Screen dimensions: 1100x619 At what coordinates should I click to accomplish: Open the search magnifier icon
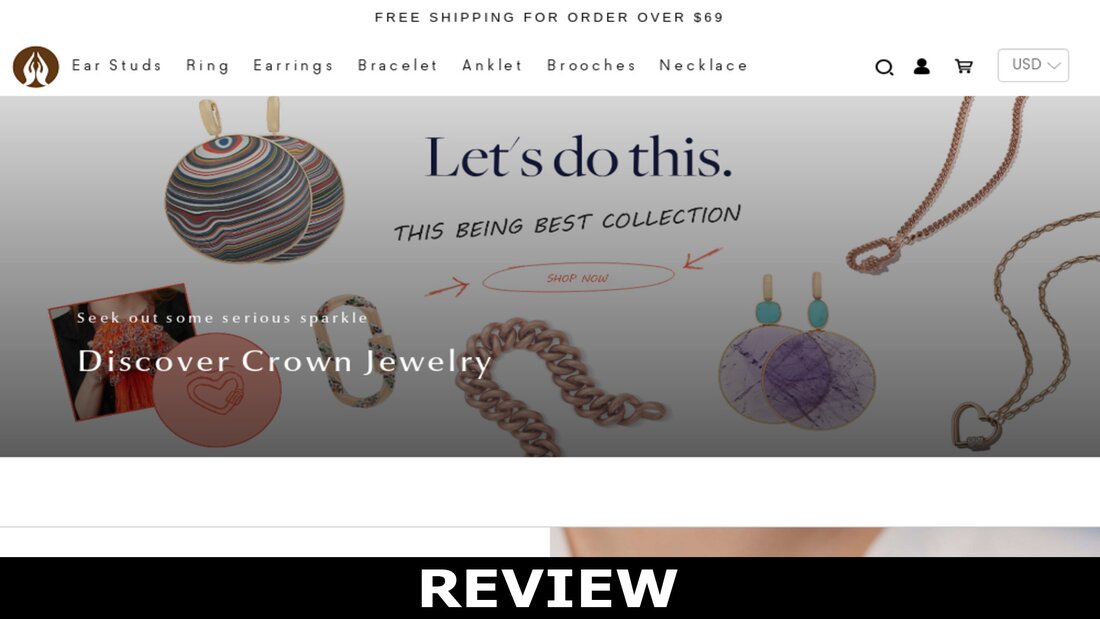[x=884, y=67]
